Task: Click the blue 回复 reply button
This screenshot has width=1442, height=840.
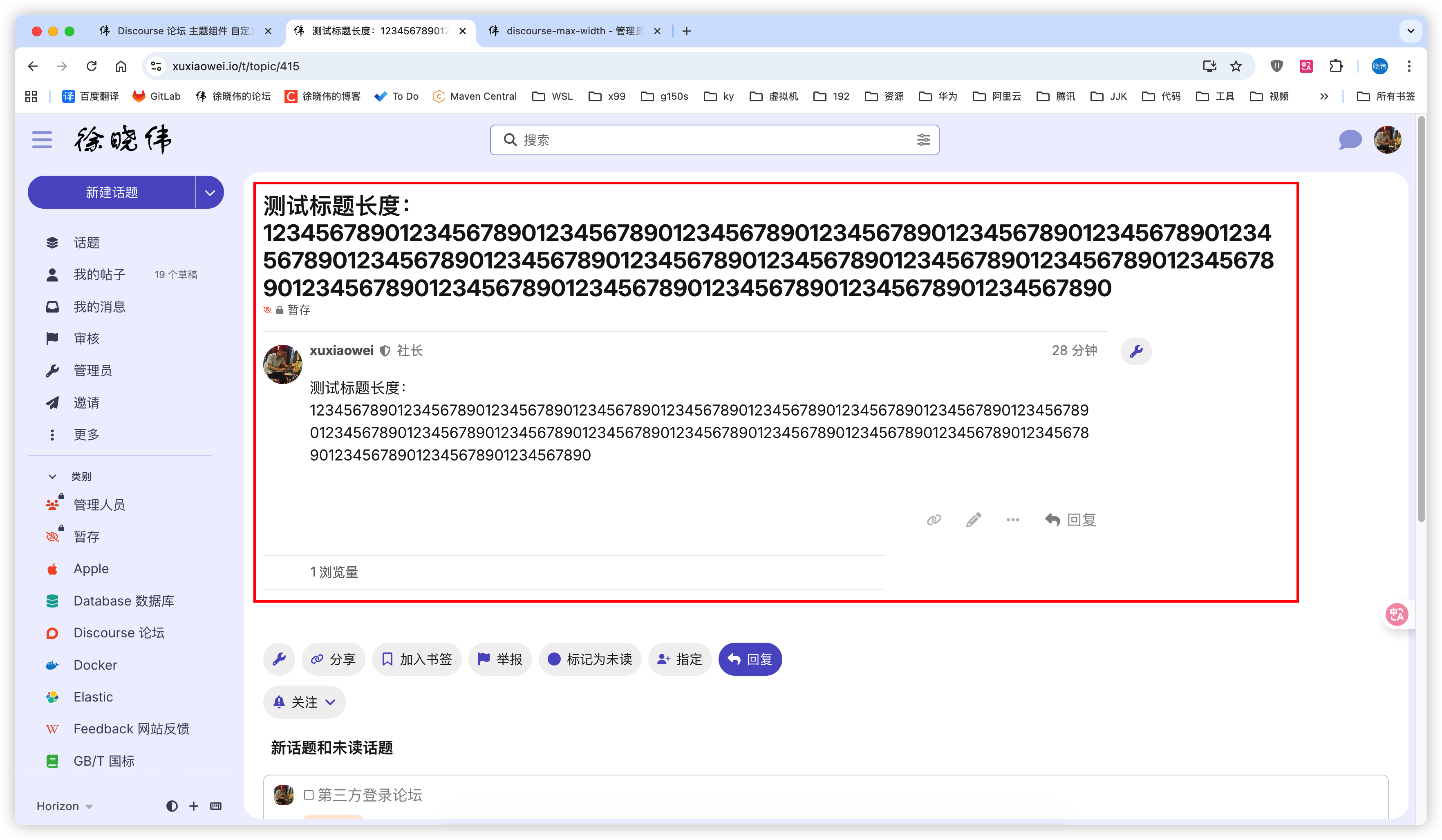Action: pos(750,659)
